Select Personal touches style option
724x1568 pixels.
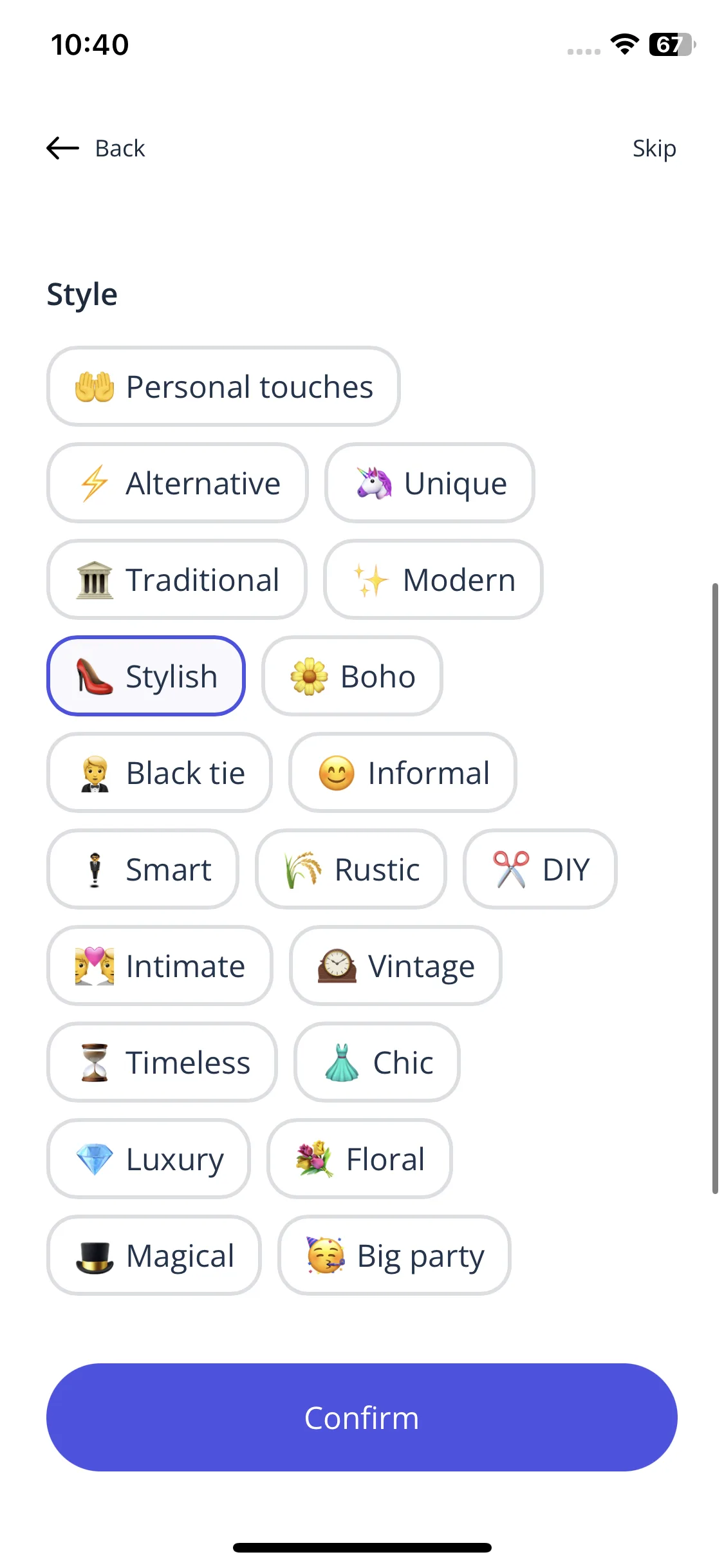[223, 386]
